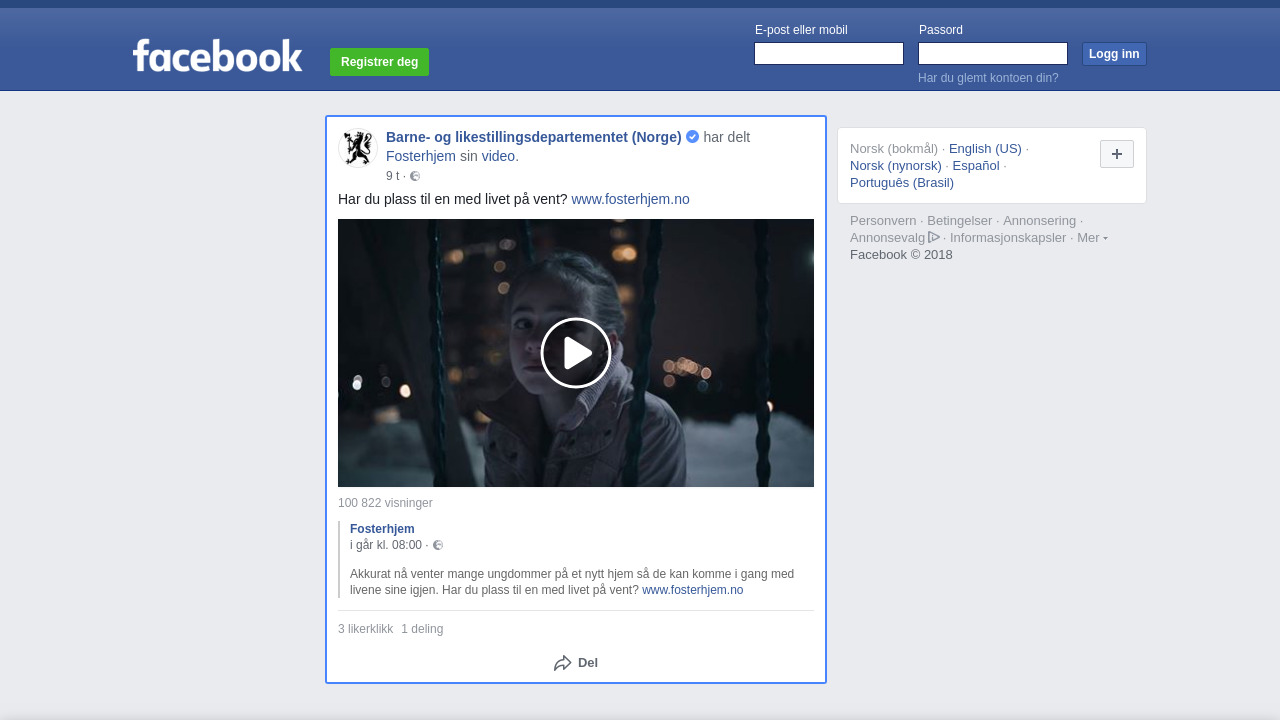This screenshot has height=720, width=1280.
Task: Open the www.fosterhjem.no link in the post text
Action: click(630, 199)
